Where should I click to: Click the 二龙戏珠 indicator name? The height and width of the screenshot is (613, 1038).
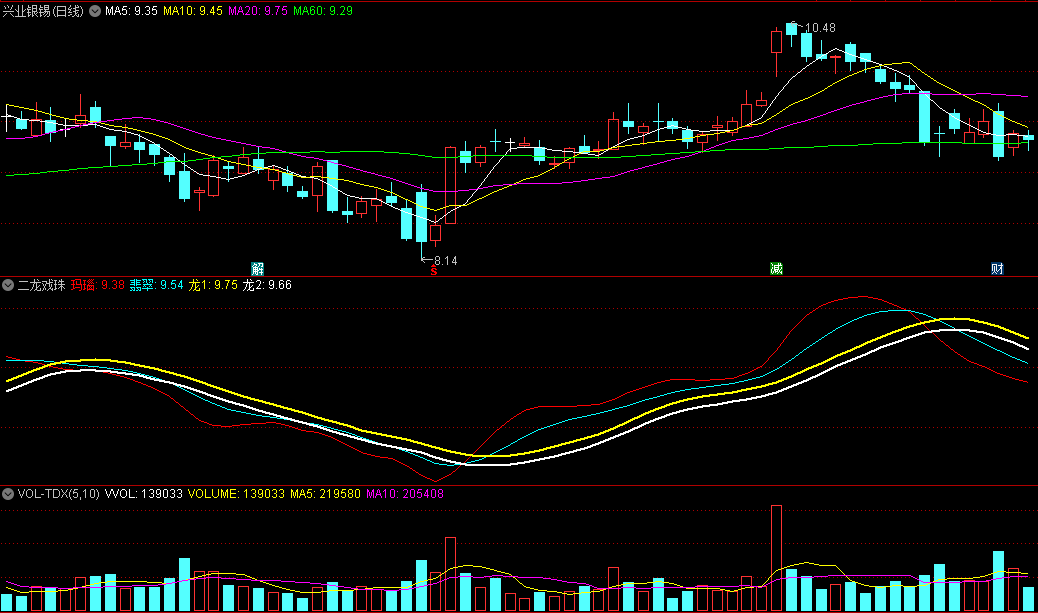pyautogui.click(x=41, y=285)
